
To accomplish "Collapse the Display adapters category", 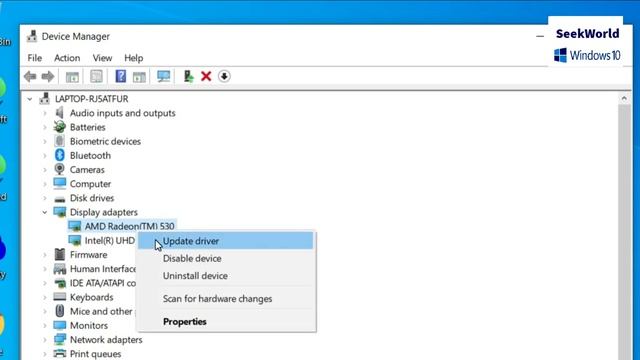I will (x=44, y=212).
